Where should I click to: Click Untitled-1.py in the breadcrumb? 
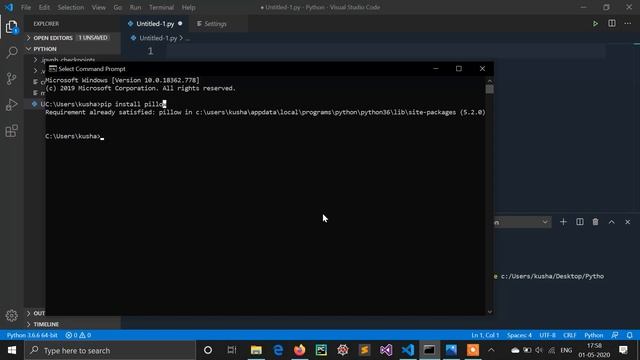click(158, 38)
